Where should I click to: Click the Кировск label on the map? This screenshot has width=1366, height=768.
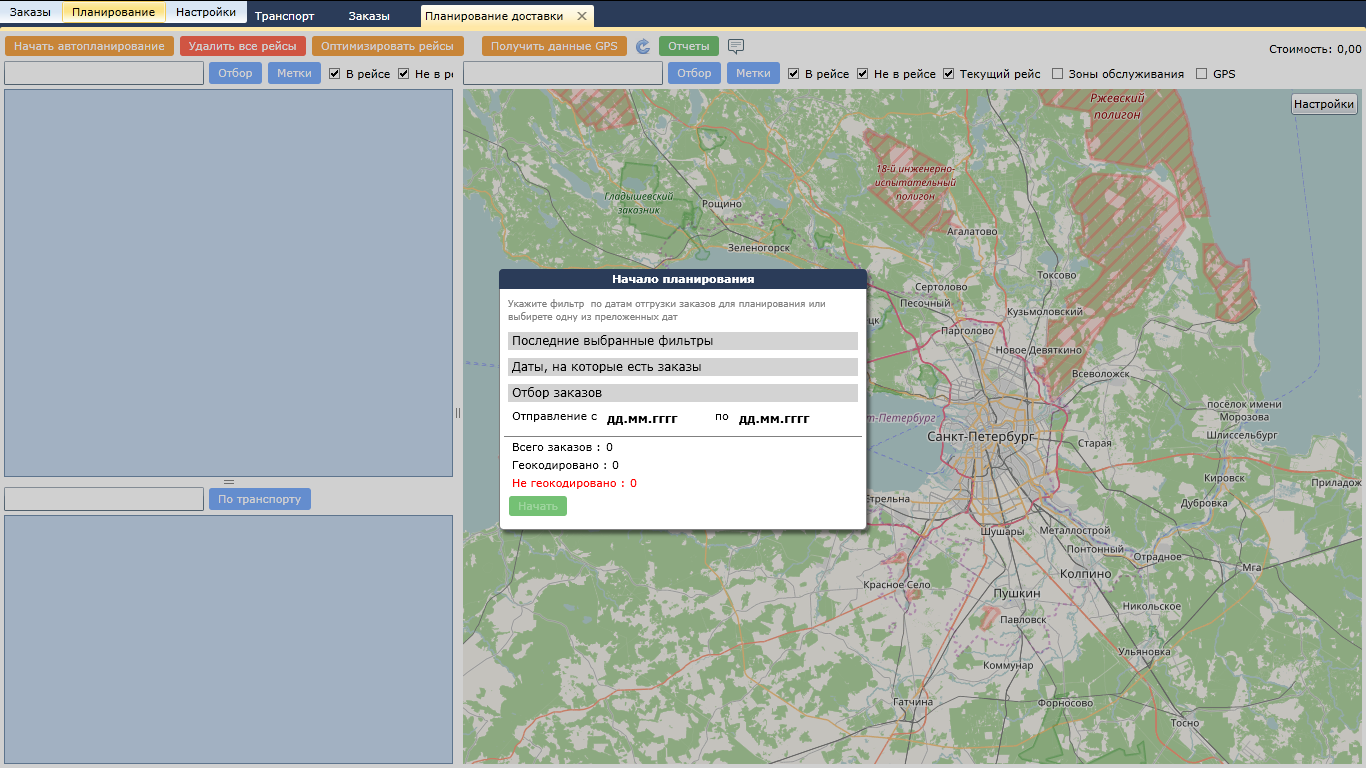[x=1225, y=479]
